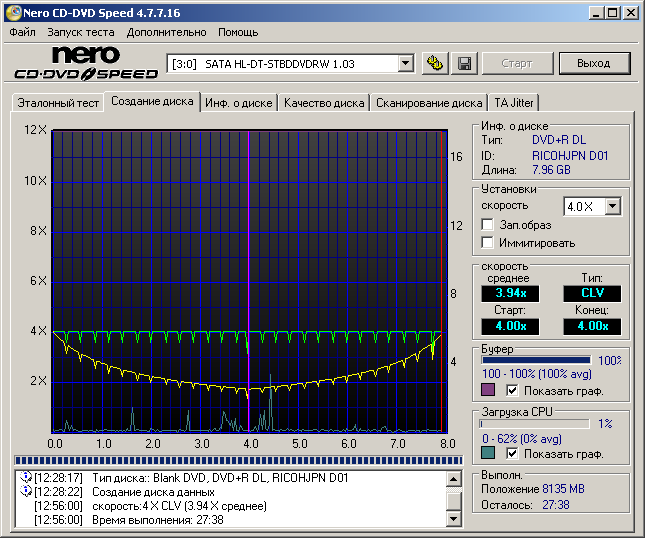Expand the 4.0X speed dropdown
This screenshot has height=538, width=645.
click(x=612, y=206)
